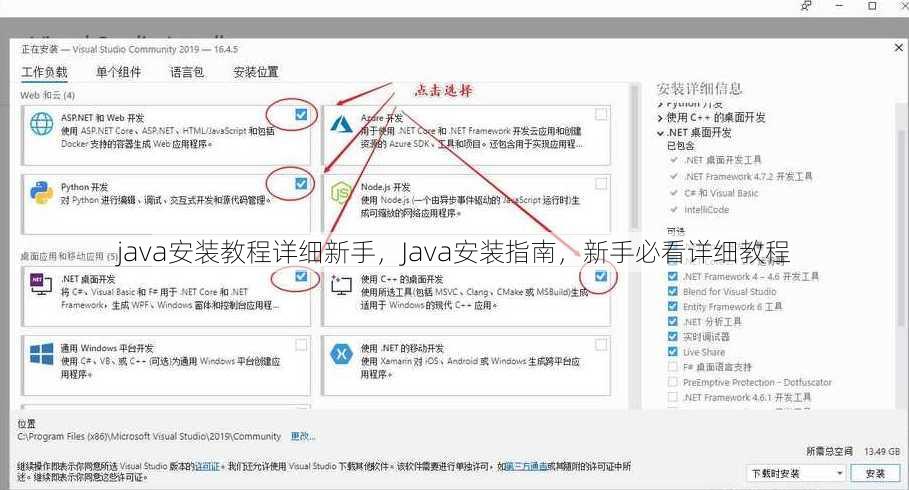Viewport: 909px width, 490px height.
Task: Open the 第三方通告 link
Action: (526, 466)
